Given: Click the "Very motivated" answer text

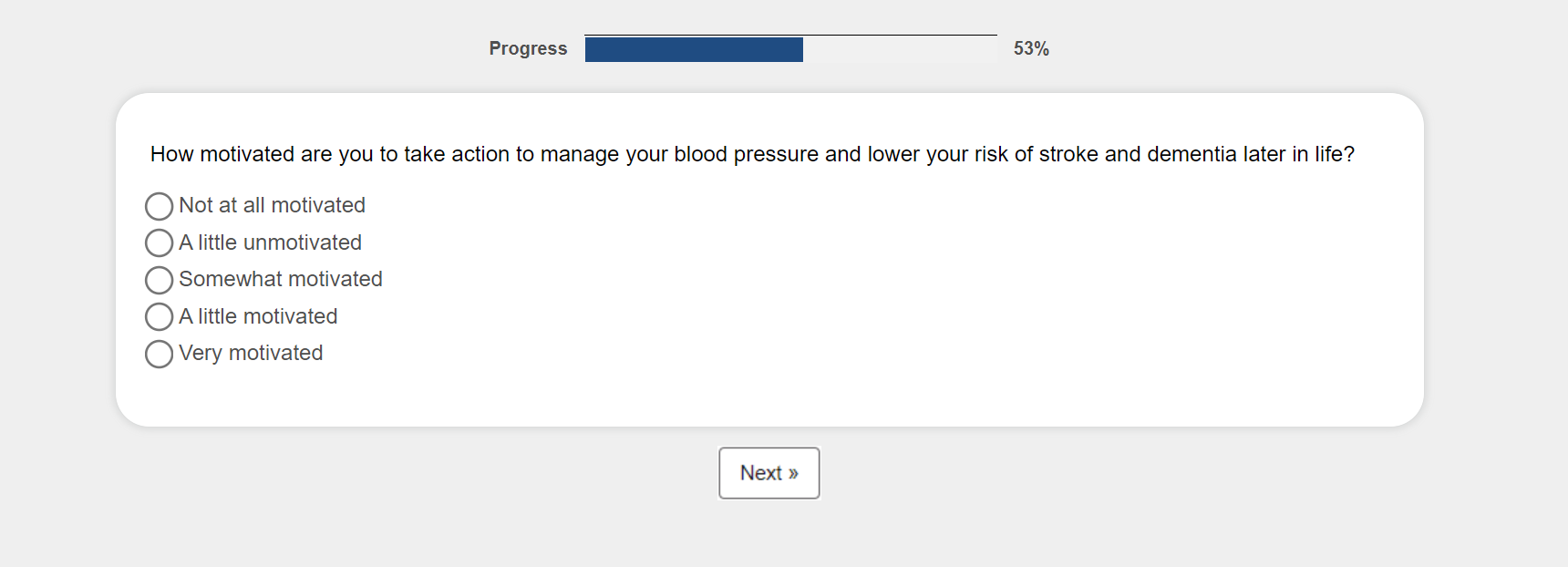Looking at the screenshot, I should (x=251, y=353).
